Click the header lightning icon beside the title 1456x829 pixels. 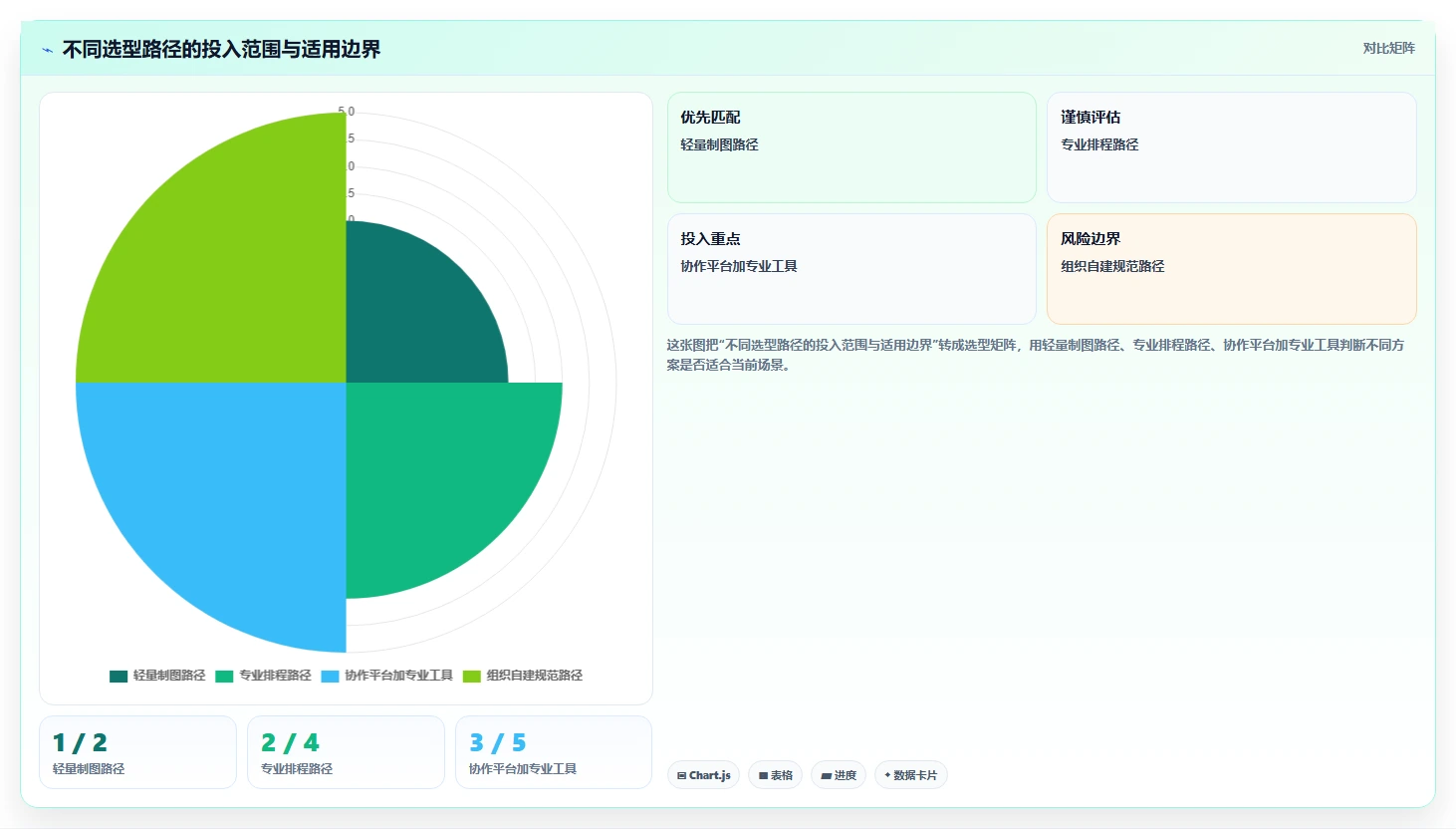[47, 50]
